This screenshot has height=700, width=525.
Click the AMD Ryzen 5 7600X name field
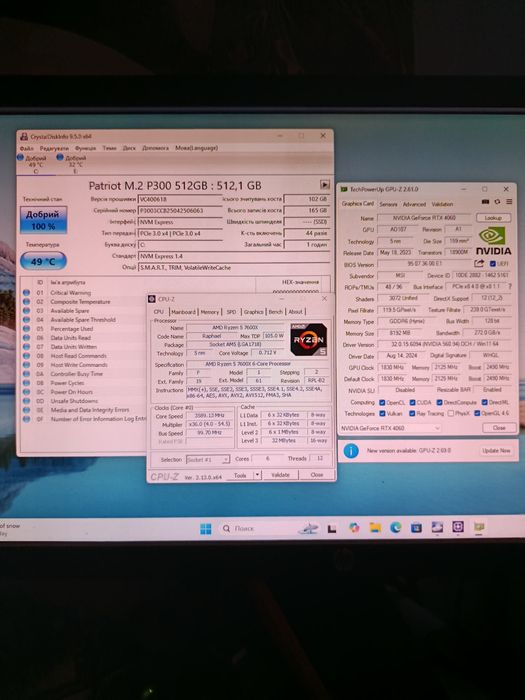click(x=235, y=328)
